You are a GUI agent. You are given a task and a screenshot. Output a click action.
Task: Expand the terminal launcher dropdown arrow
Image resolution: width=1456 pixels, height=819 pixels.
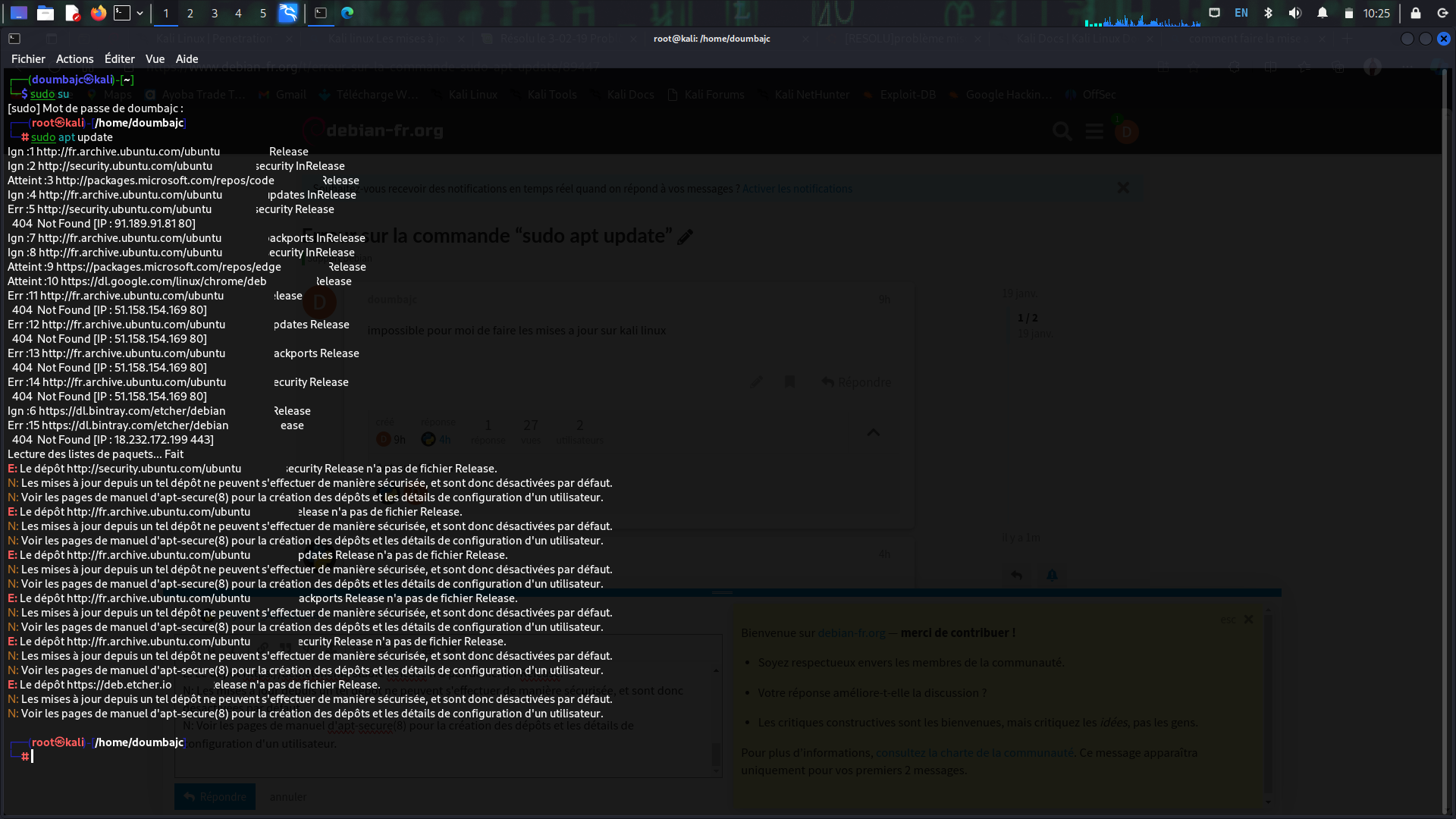(x=140, y=13)
